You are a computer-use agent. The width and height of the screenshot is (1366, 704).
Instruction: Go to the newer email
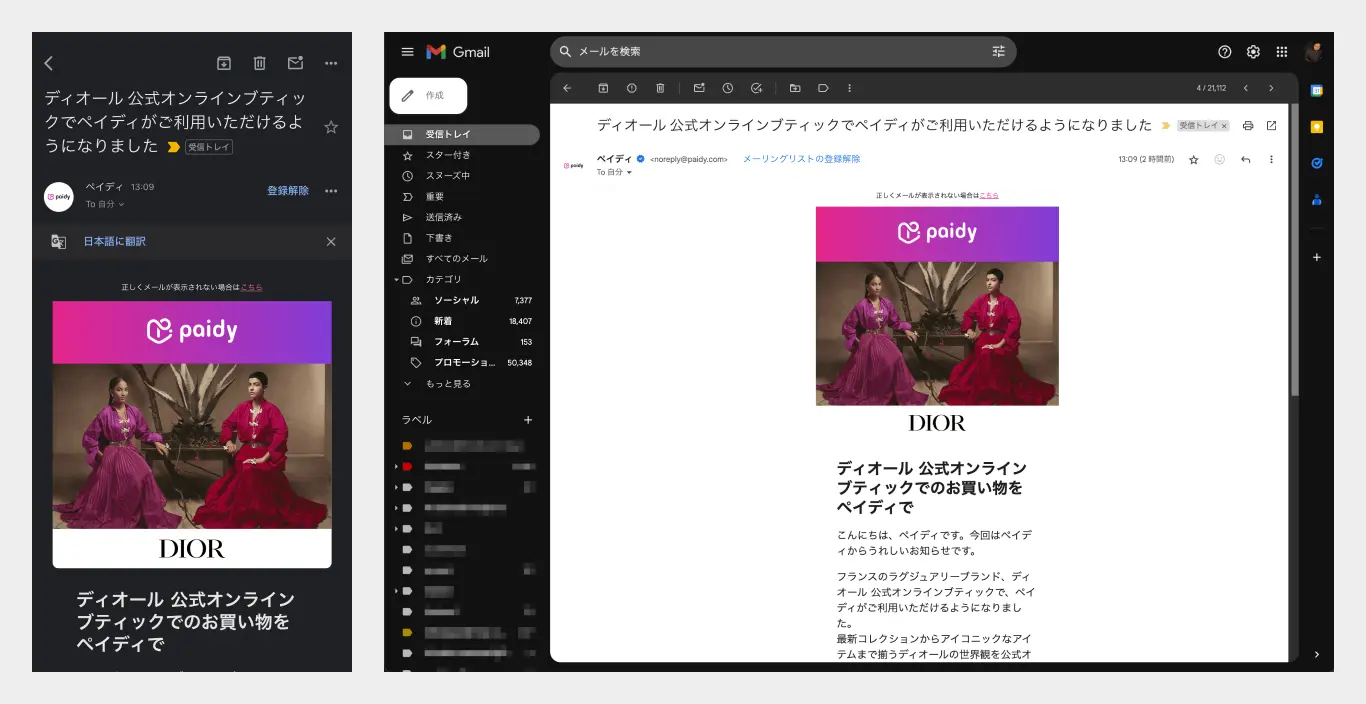pos(1246,88)
